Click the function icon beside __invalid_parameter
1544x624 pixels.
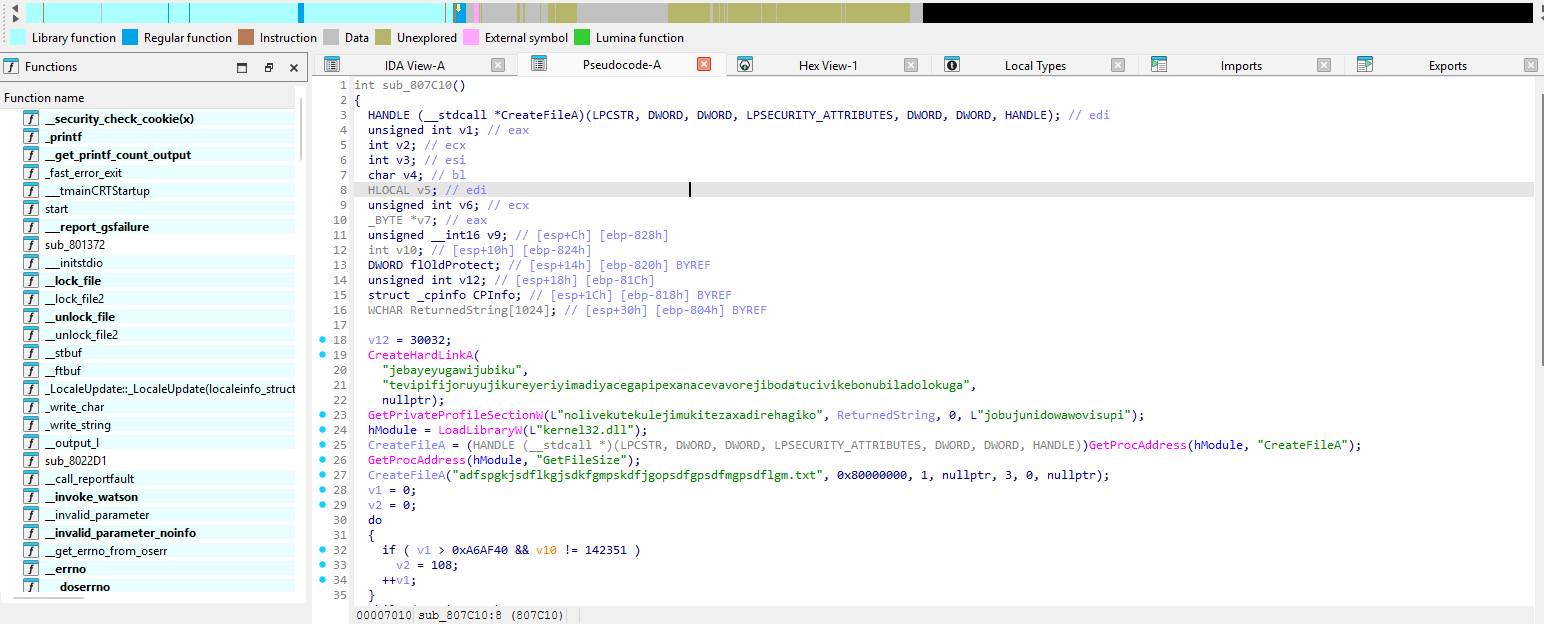pos(31,515)
